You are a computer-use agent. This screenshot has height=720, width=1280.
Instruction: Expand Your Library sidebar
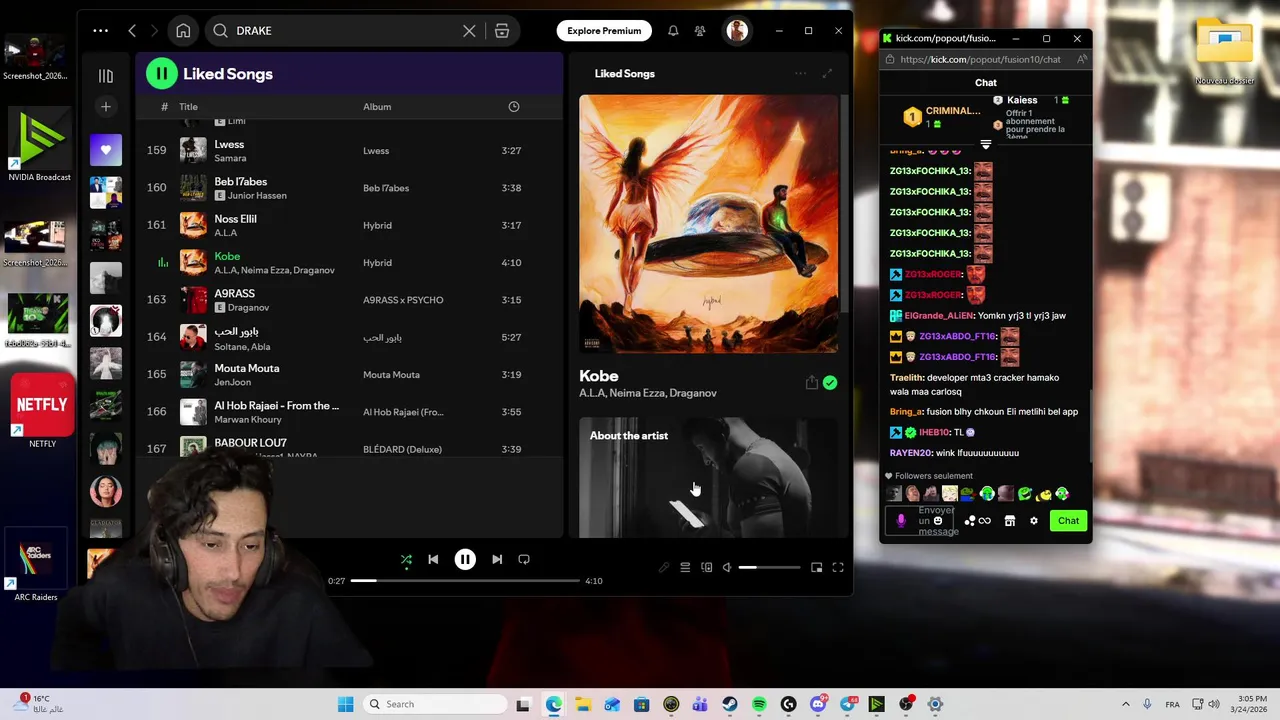[x=106, y=76]
